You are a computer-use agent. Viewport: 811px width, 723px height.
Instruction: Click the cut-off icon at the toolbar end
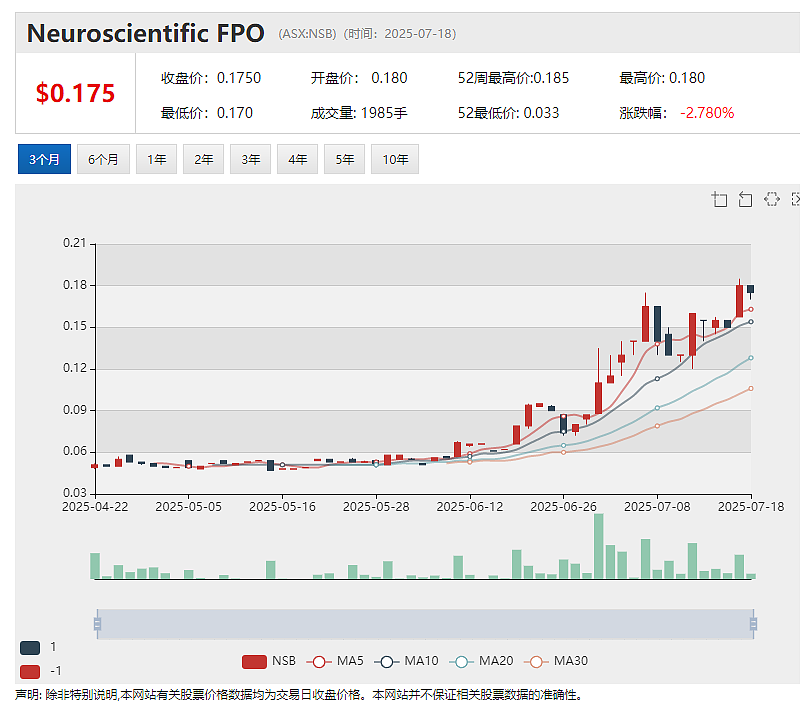click(796, 199)
